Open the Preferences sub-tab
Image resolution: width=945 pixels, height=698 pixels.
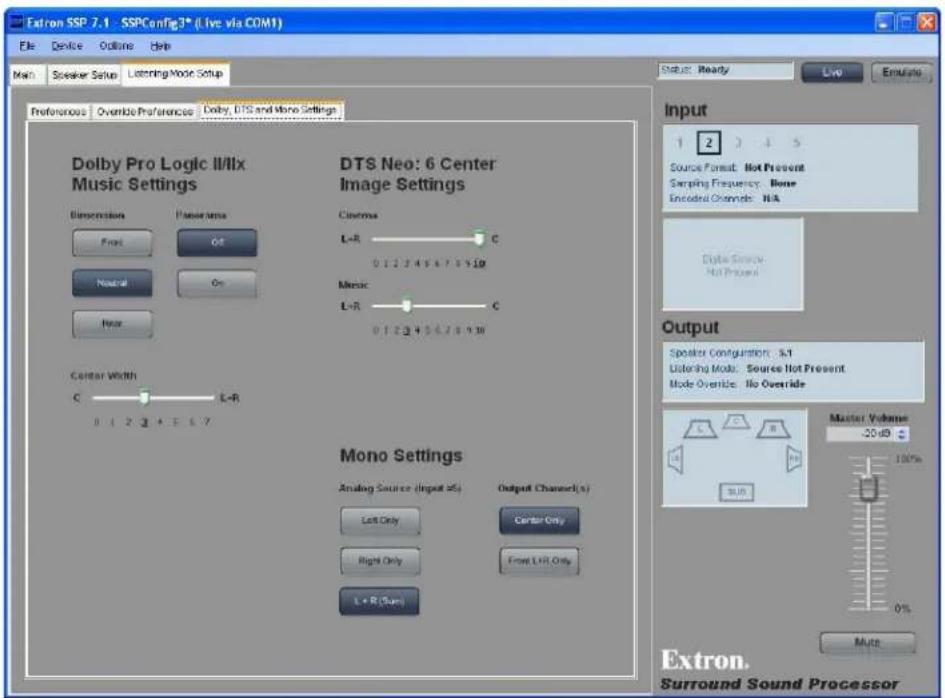(58, 112)
